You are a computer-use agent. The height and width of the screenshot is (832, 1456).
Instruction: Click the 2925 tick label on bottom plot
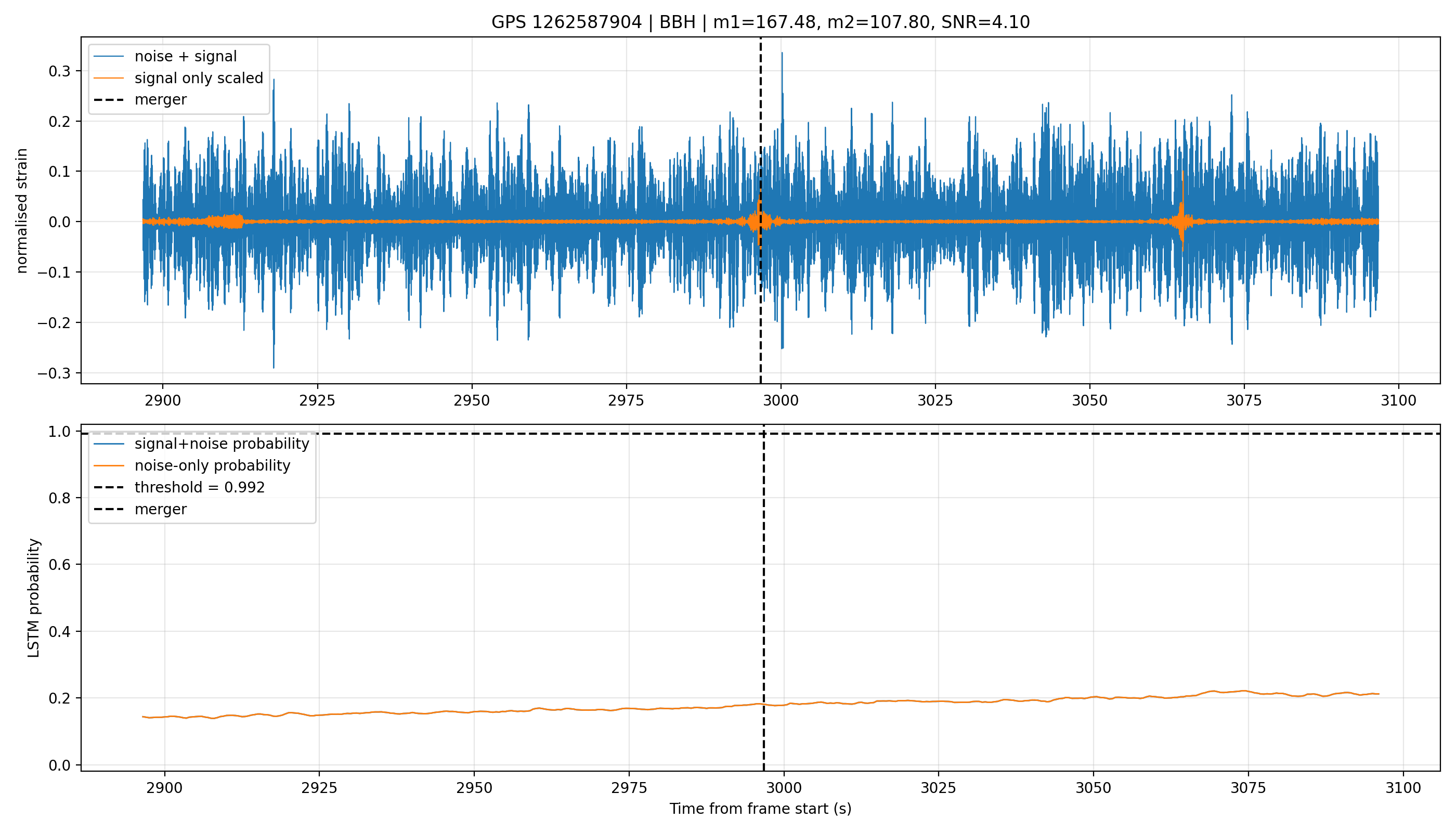(x=319, y=788)
